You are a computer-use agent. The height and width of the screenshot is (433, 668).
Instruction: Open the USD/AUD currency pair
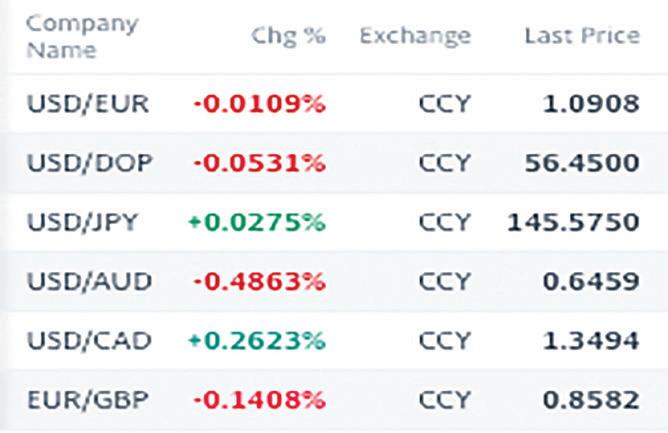click(89, 281)
